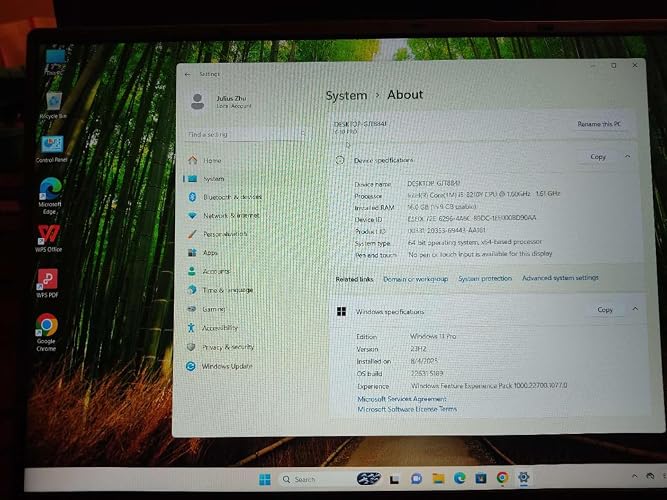Open Control Panel desktop icon
The width and height of the screenshot is (667, 500).
coord(51,149)
